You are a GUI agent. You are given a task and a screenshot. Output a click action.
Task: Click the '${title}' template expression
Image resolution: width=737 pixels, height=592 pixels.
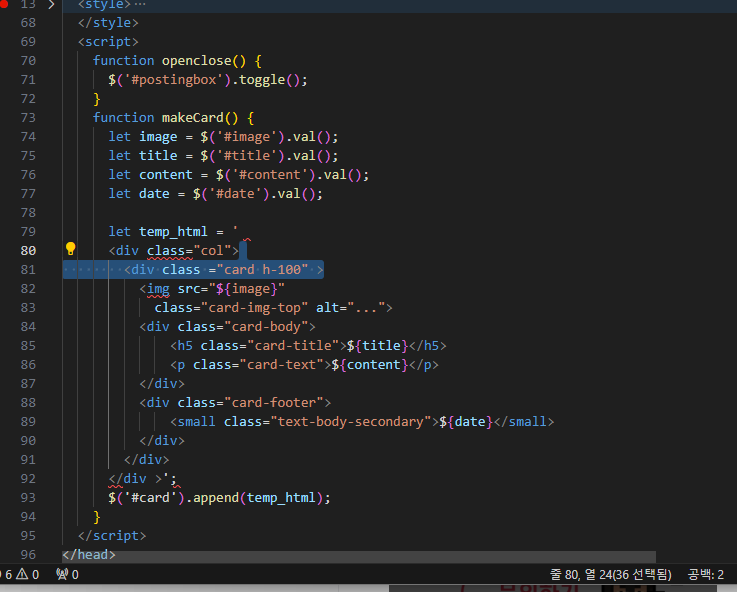coord(378,346)
